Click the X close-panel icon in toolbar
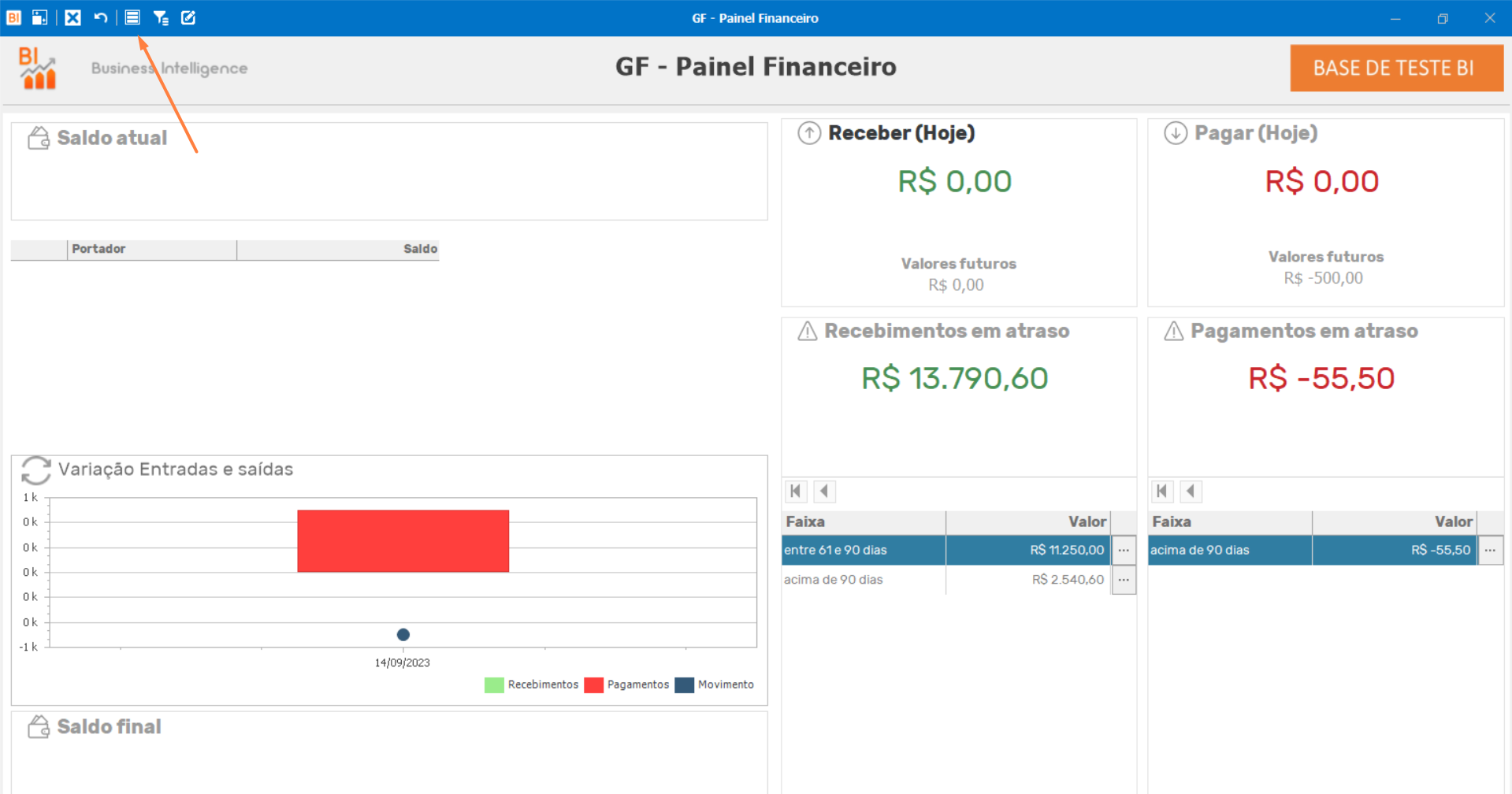Screen dimensions: 1512x794 72,17
